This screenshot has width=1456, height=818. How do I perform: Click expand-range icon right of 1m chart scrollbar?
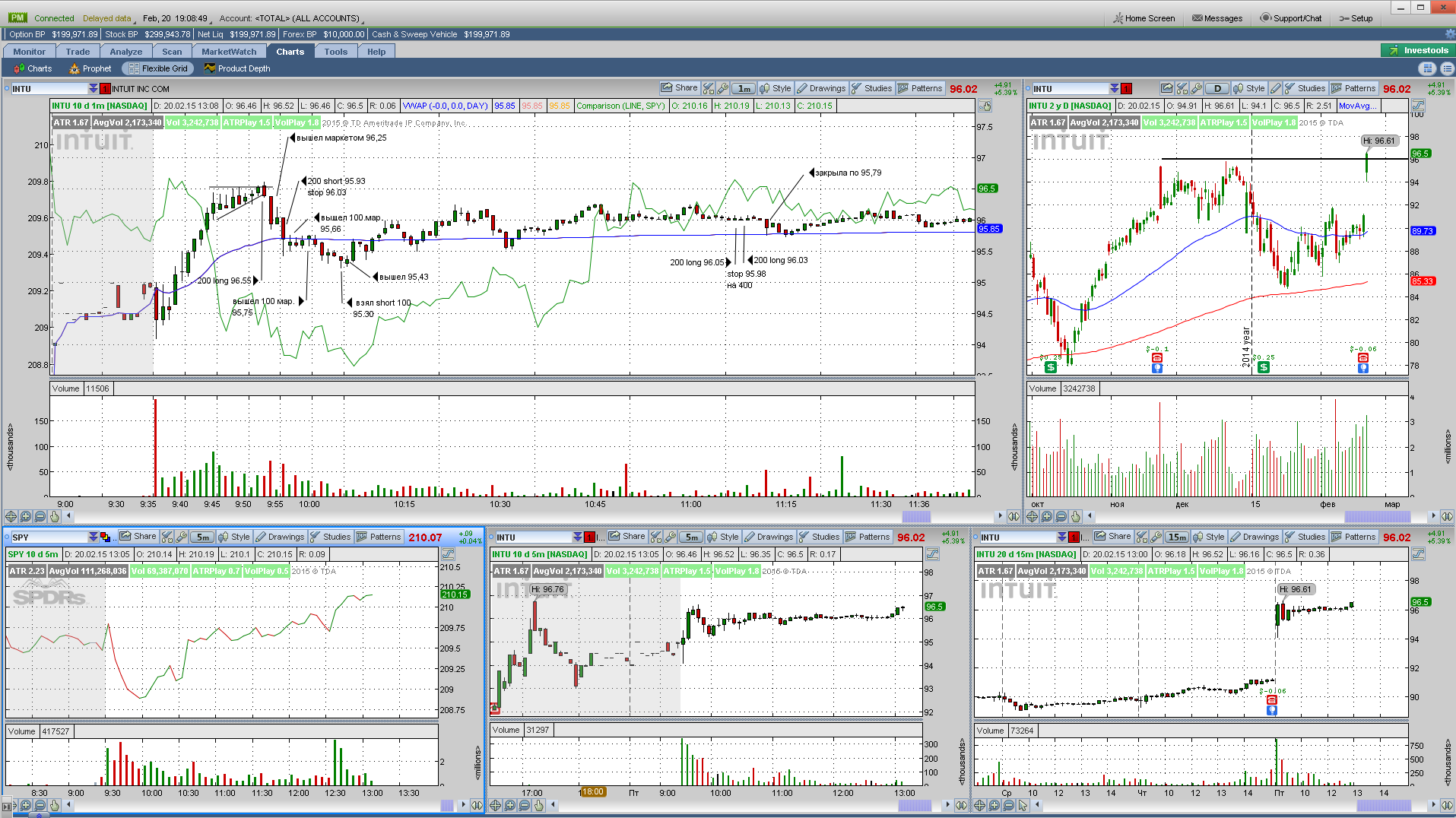[1013, 516]
